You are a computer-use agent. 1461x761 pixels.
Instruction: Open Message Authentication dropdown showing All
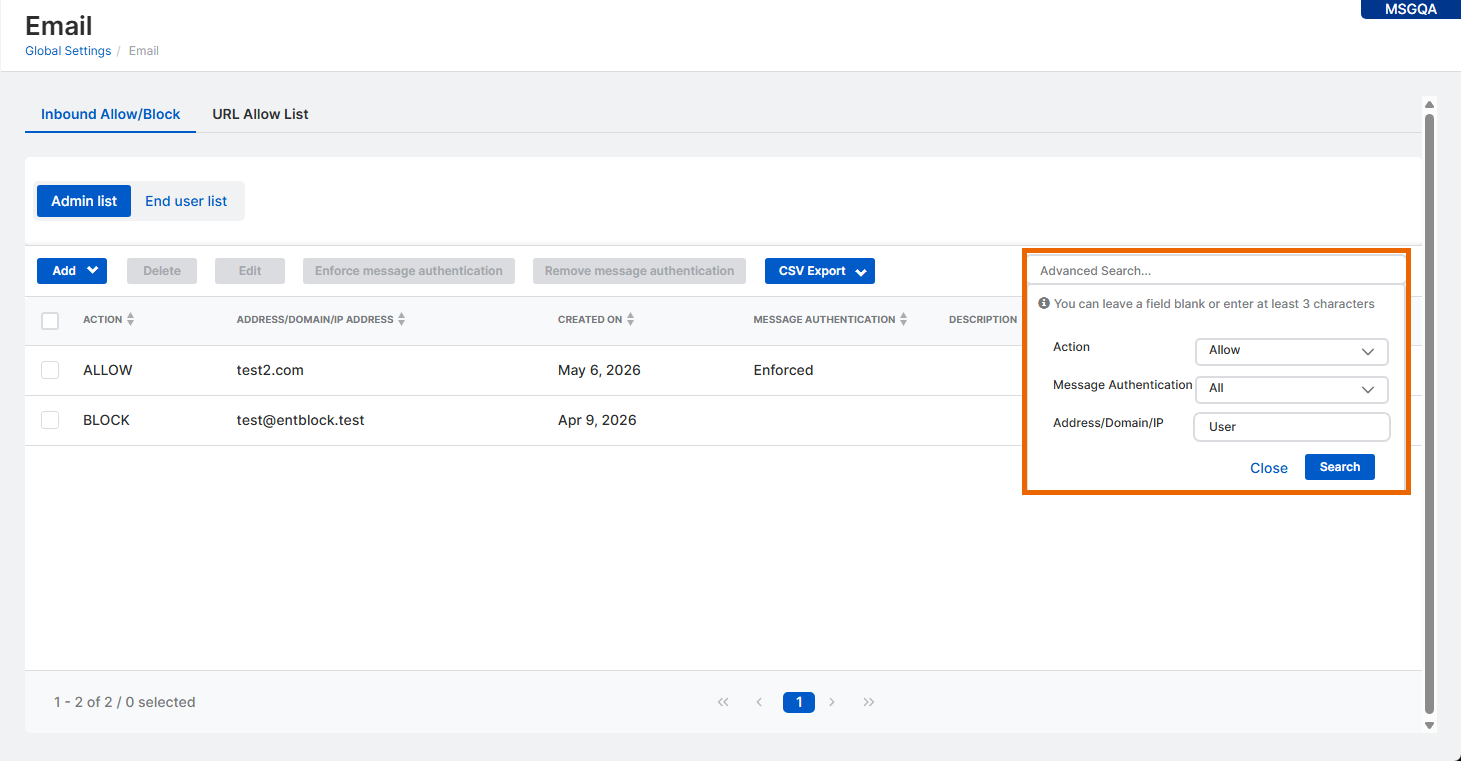tap(1292, 389)
